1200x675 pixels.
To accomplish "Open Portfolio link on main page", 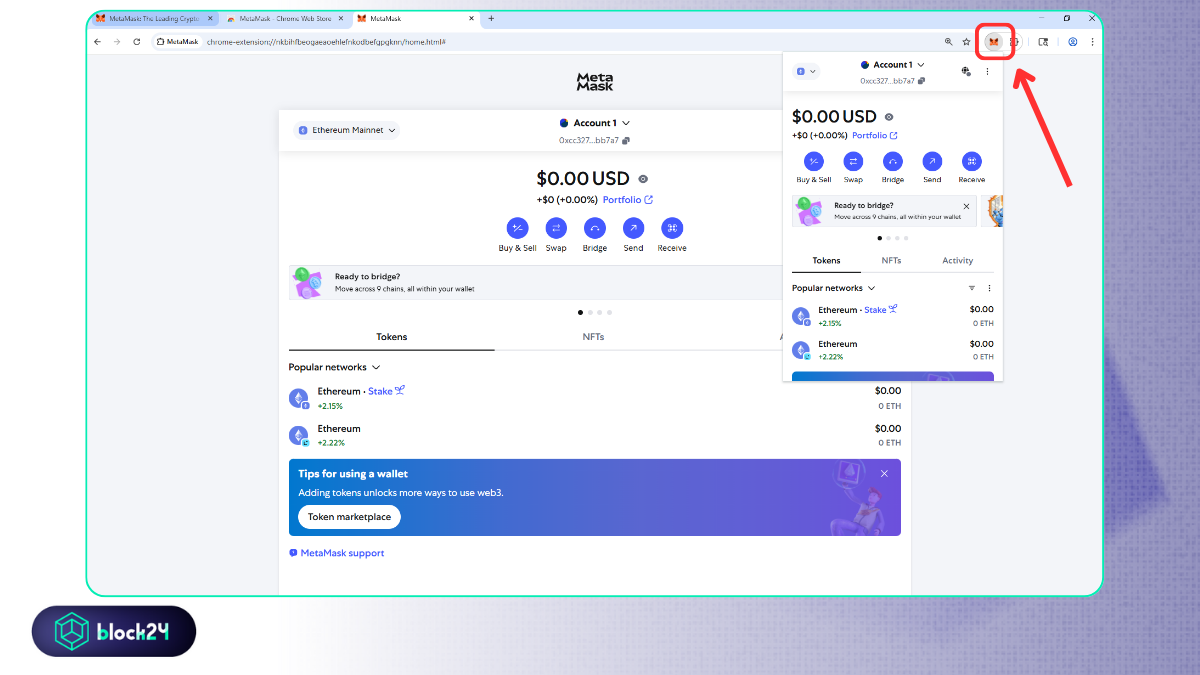I will (628, 200).
